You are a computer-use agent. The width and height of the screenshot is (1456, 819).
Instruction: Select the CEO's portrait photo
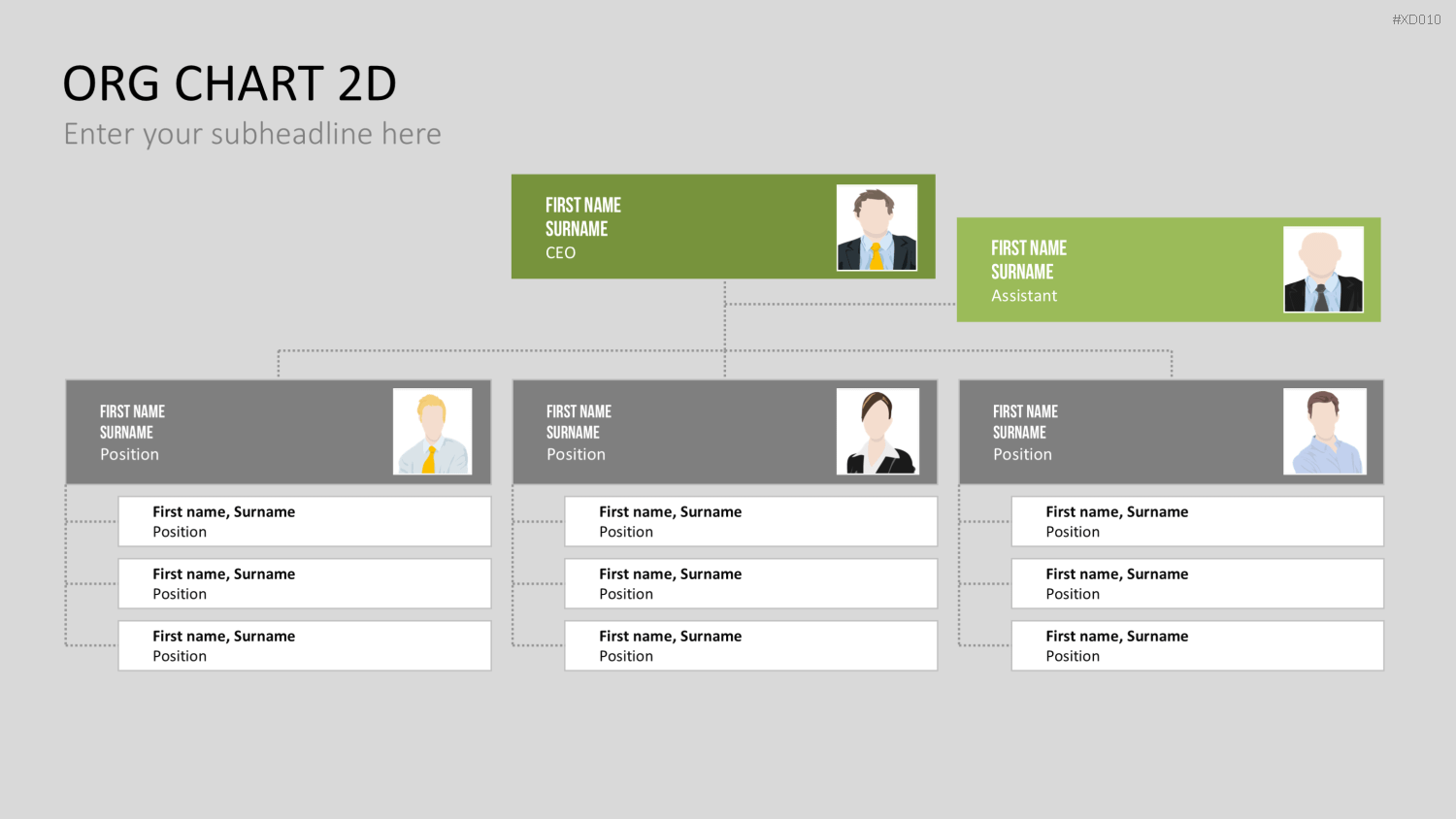pyautogui.click(x=877, y=227)
